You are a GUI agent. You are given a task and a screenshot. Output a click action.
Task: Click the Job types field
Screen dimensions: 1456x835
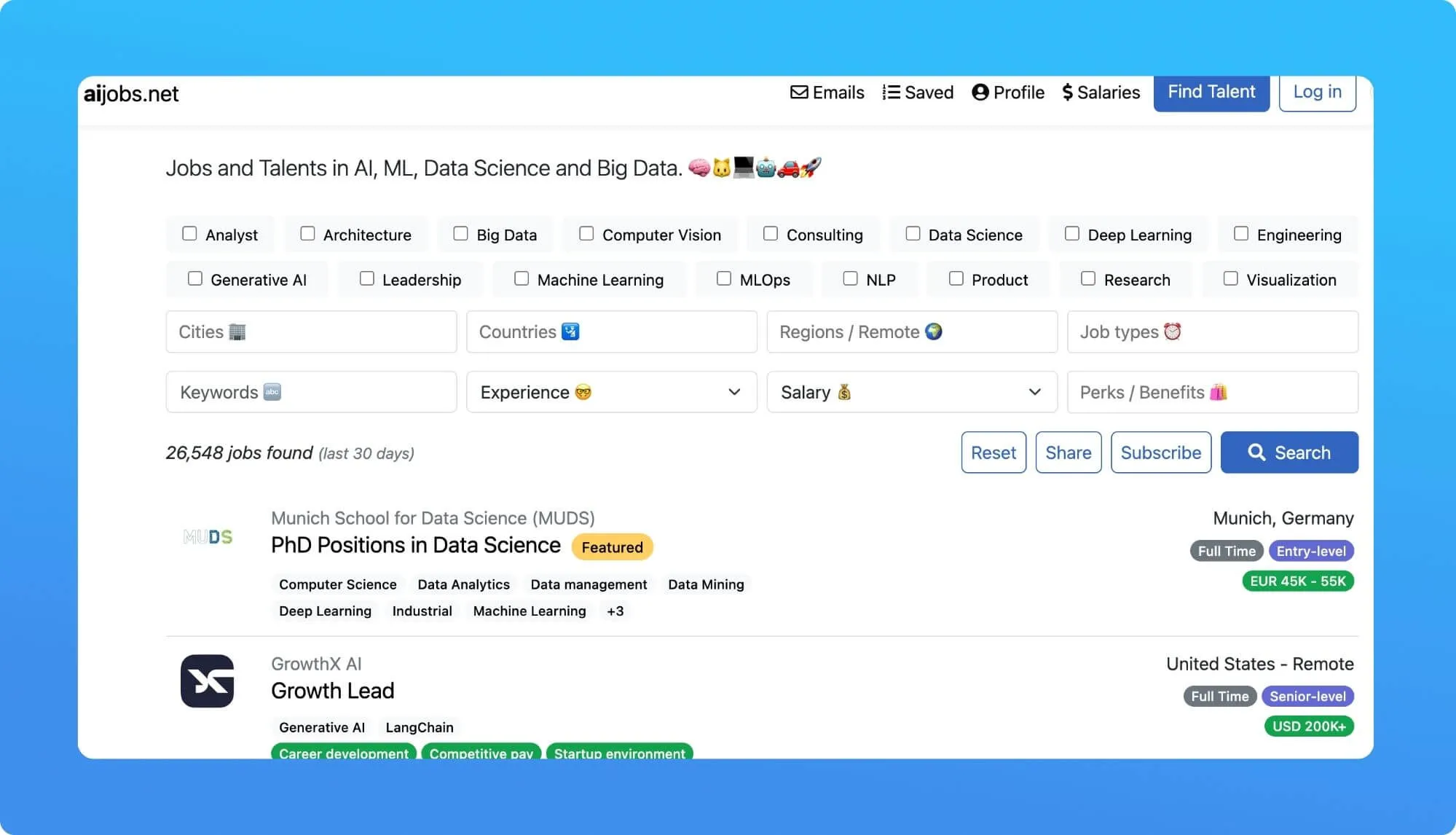coord(1213,332)
